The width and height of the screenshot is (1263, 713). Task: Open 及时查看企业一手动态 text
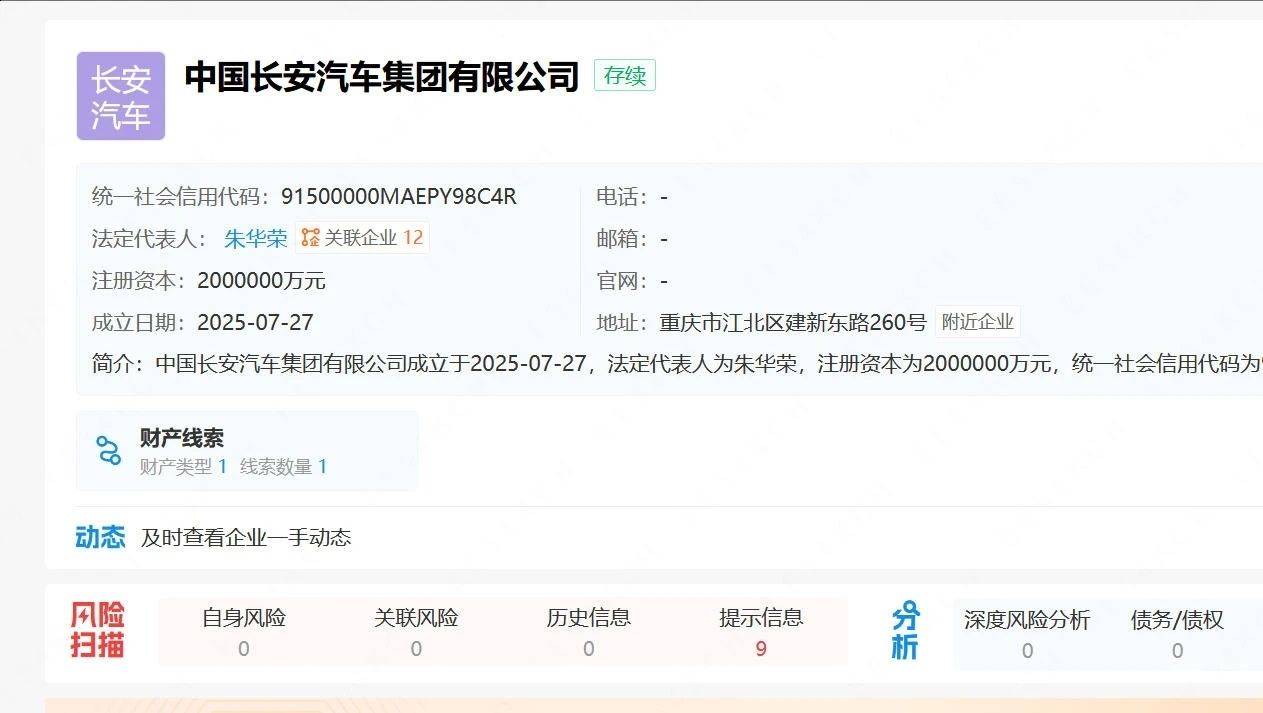coord(246,538)
